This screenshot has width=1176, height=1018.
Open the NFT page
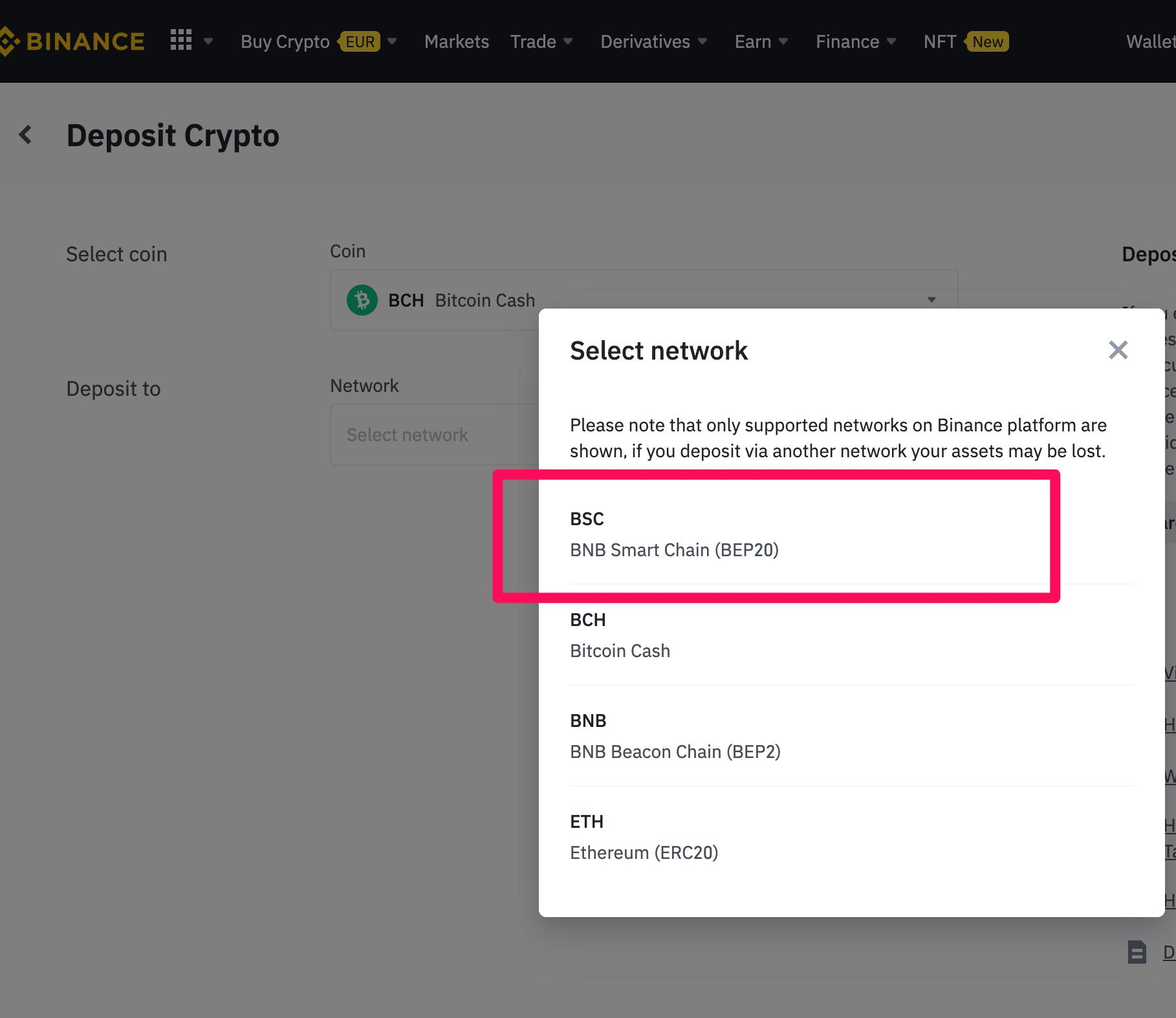click(x=940, y=41)
